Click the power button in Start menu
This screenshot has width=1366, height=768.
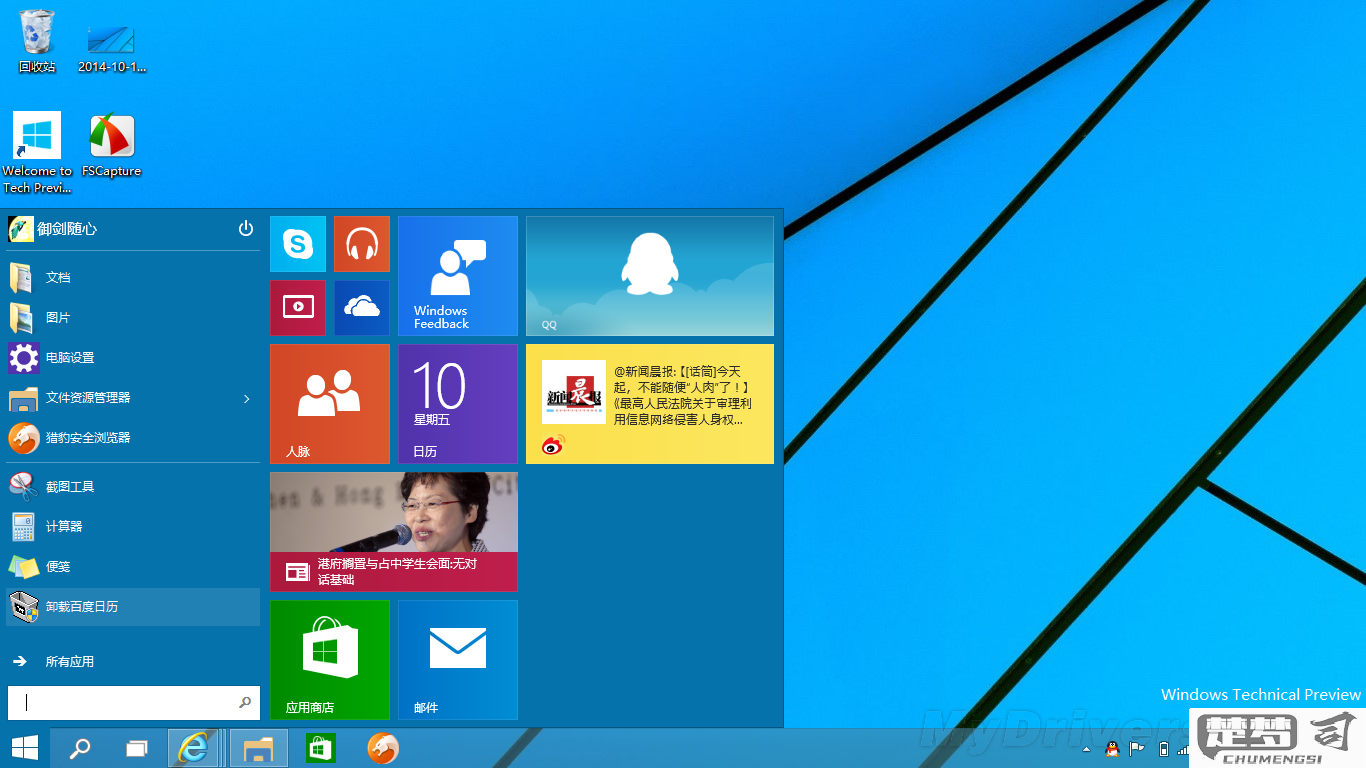point(246,229)
